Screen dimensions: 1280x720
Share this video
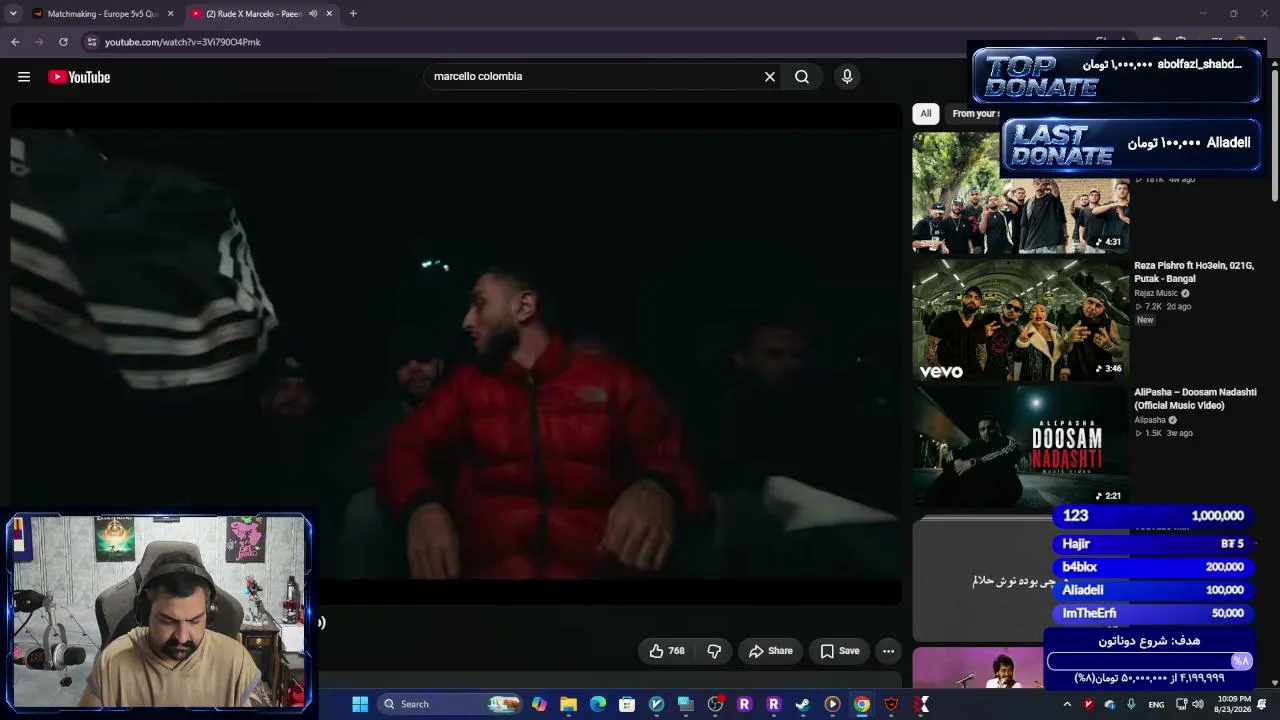tap(771, 651)
